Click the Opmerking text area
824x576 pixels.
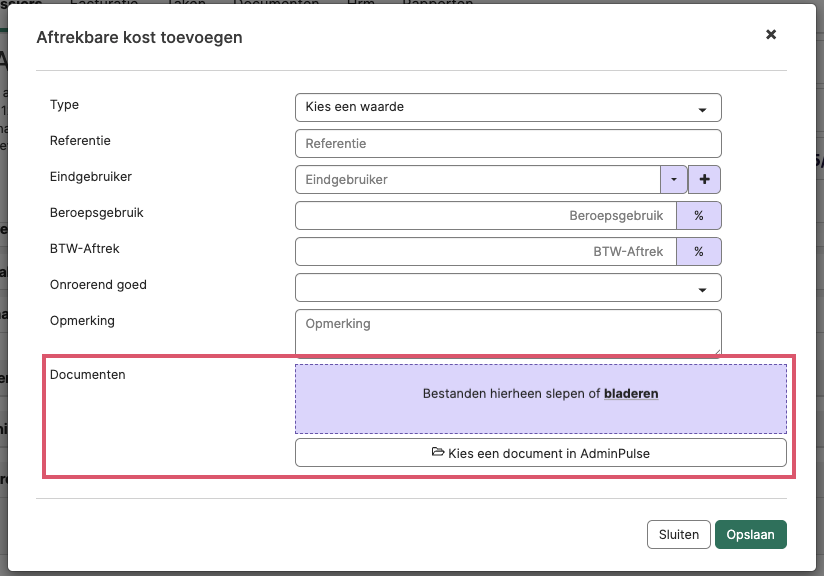[x=508, y=332]
